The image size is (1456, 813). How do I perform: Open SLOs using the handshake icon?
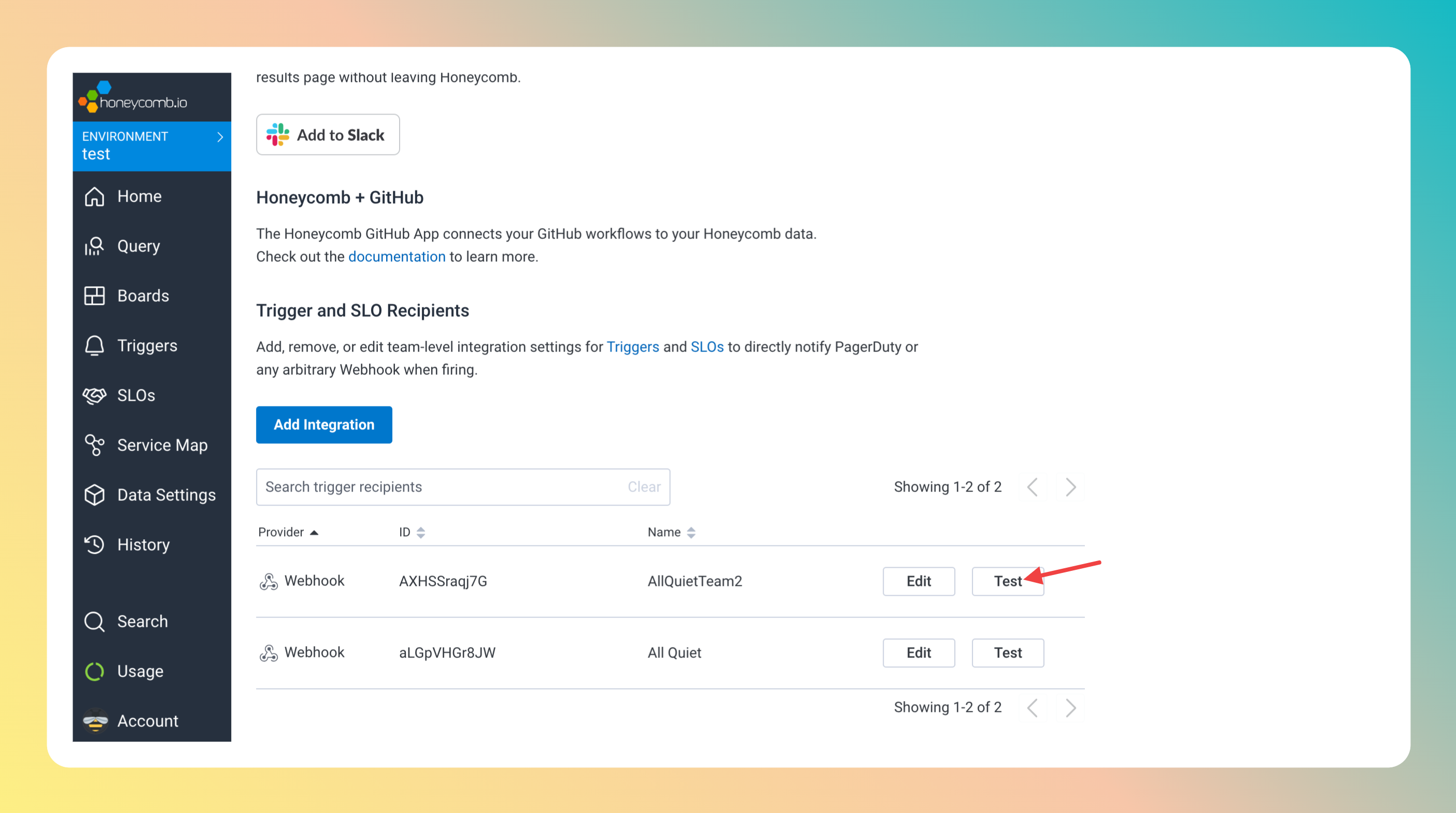tap(94, 395)
